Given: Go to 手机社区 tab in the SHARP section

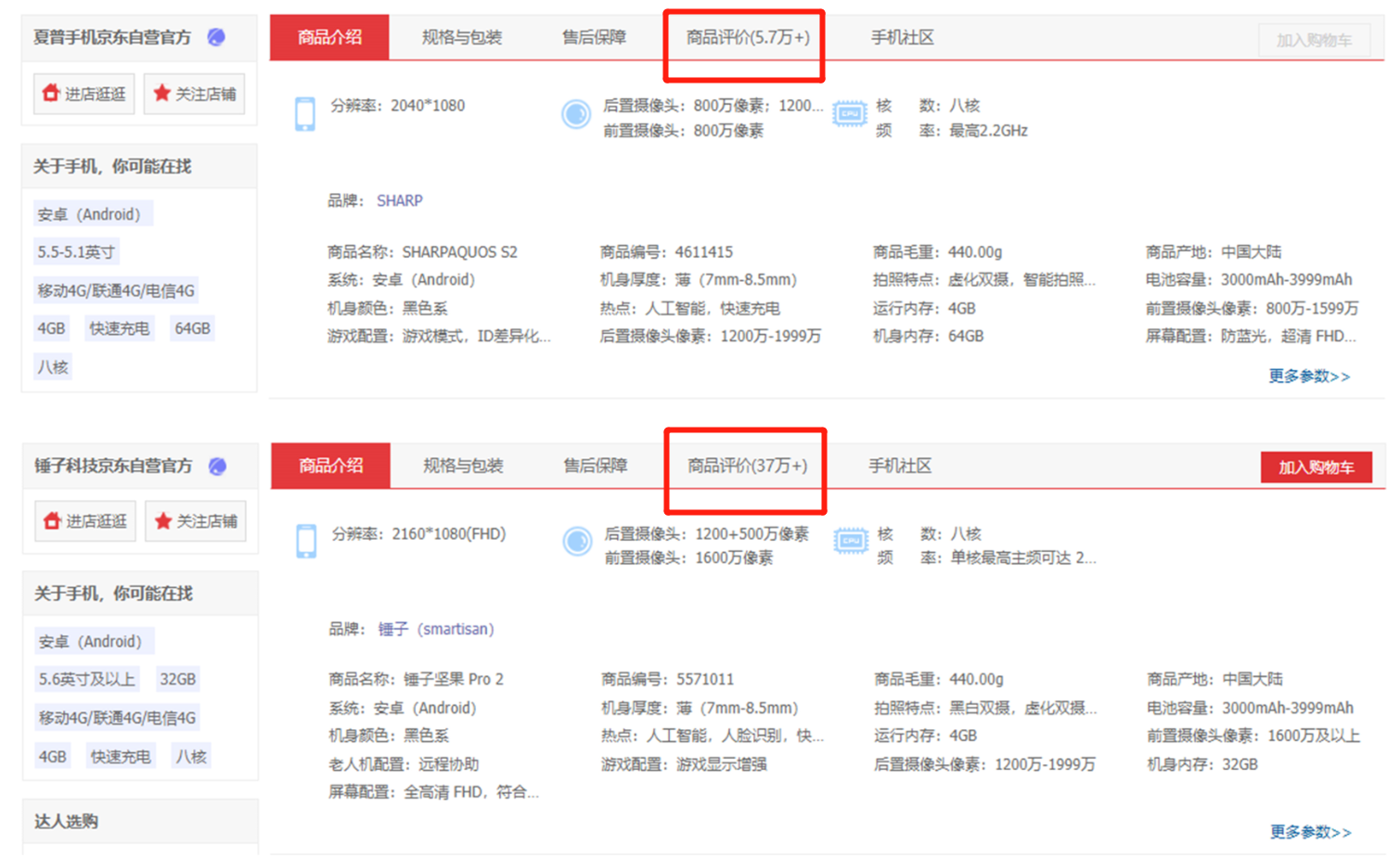Looking at the screenshot, I should pos(902,37).
